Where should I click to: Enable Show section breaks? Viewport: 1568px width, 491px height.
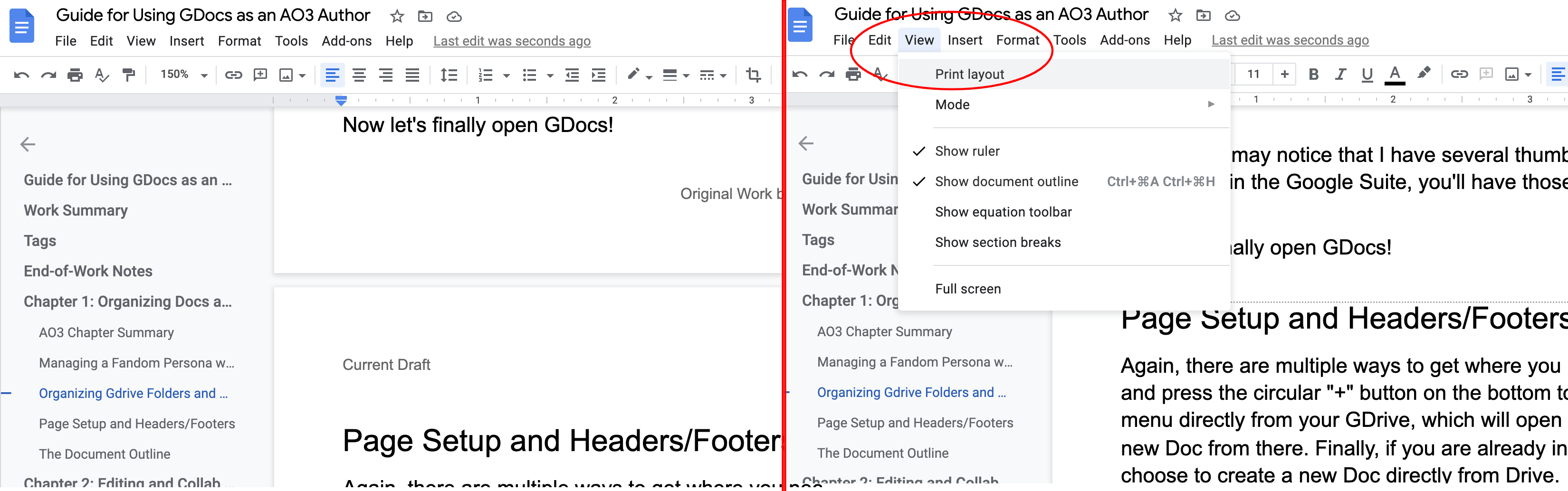click(x=998, y=242)
